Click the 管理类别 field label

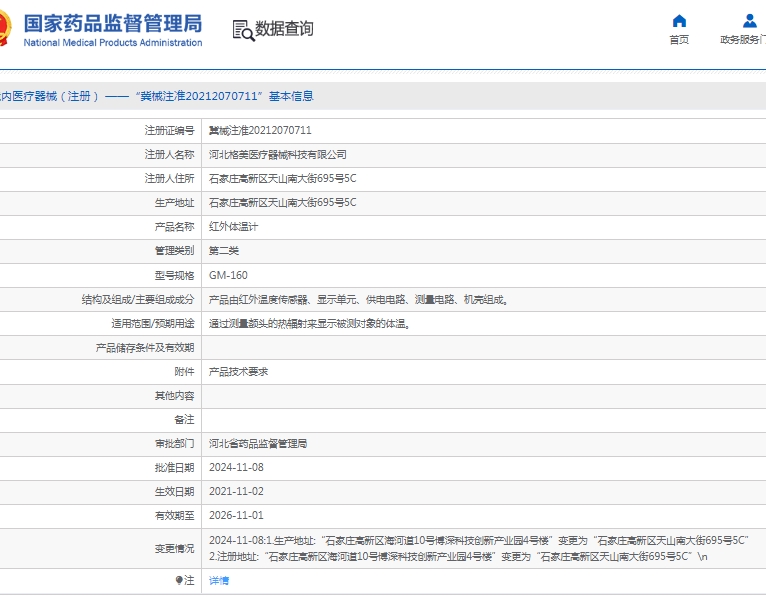click(174, 251)
